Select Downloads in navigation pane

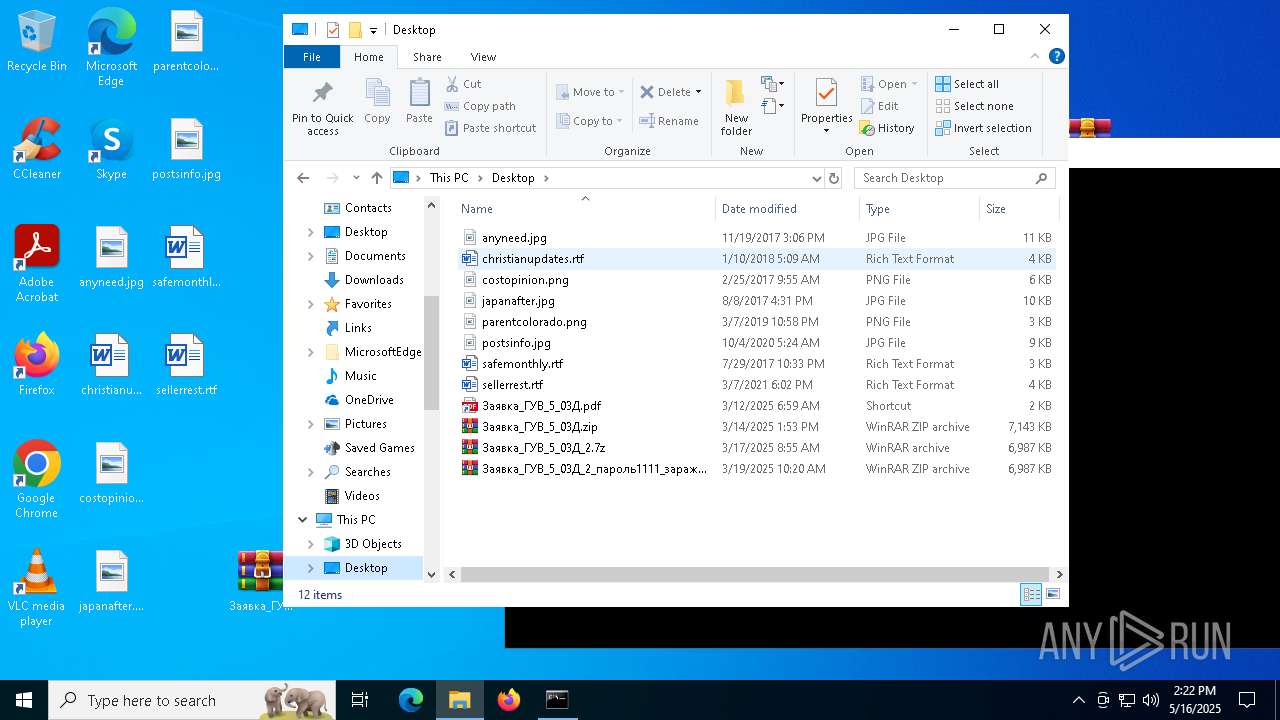[374, 280]
